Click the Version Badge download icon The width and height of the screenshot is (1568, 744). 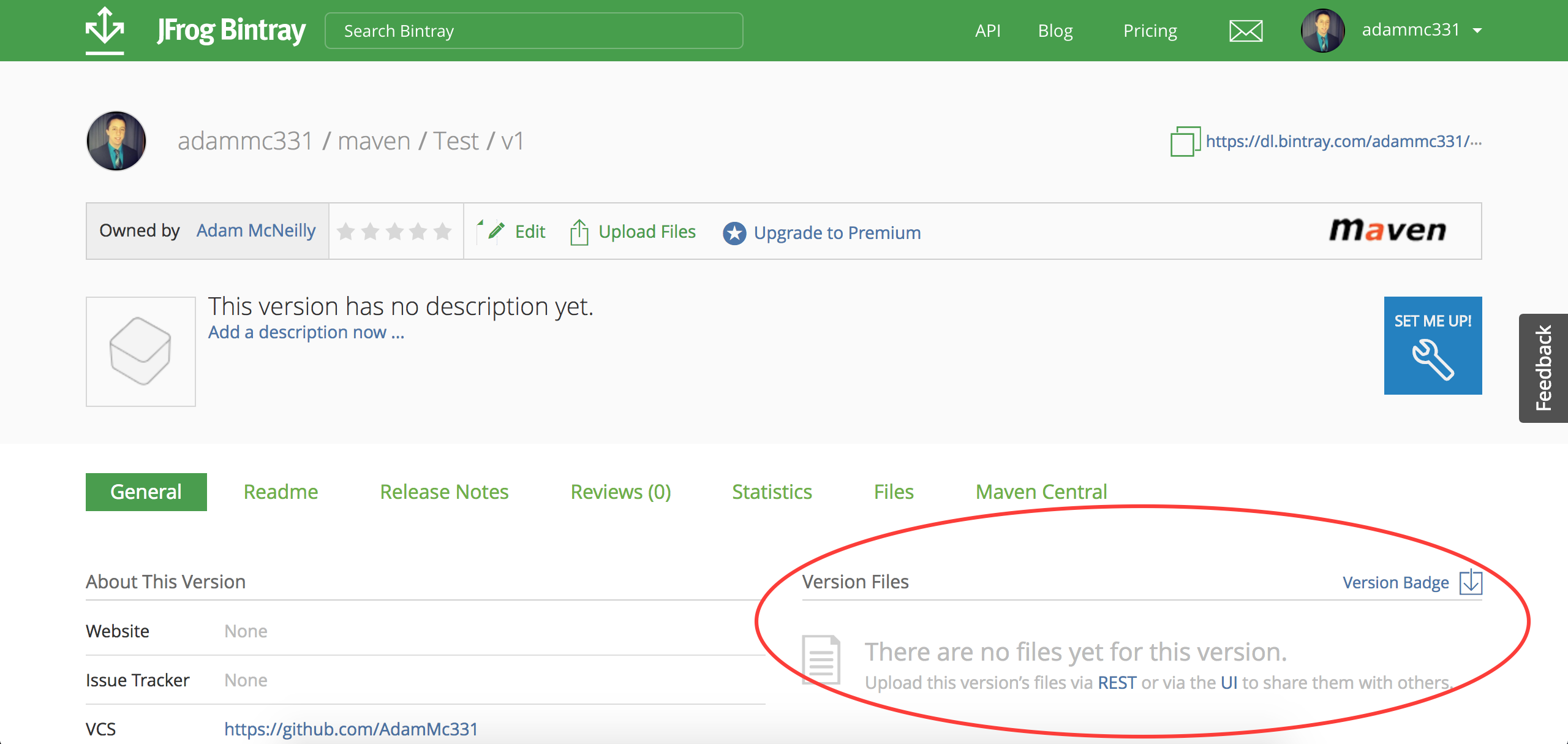click(x=1471, y=582)
